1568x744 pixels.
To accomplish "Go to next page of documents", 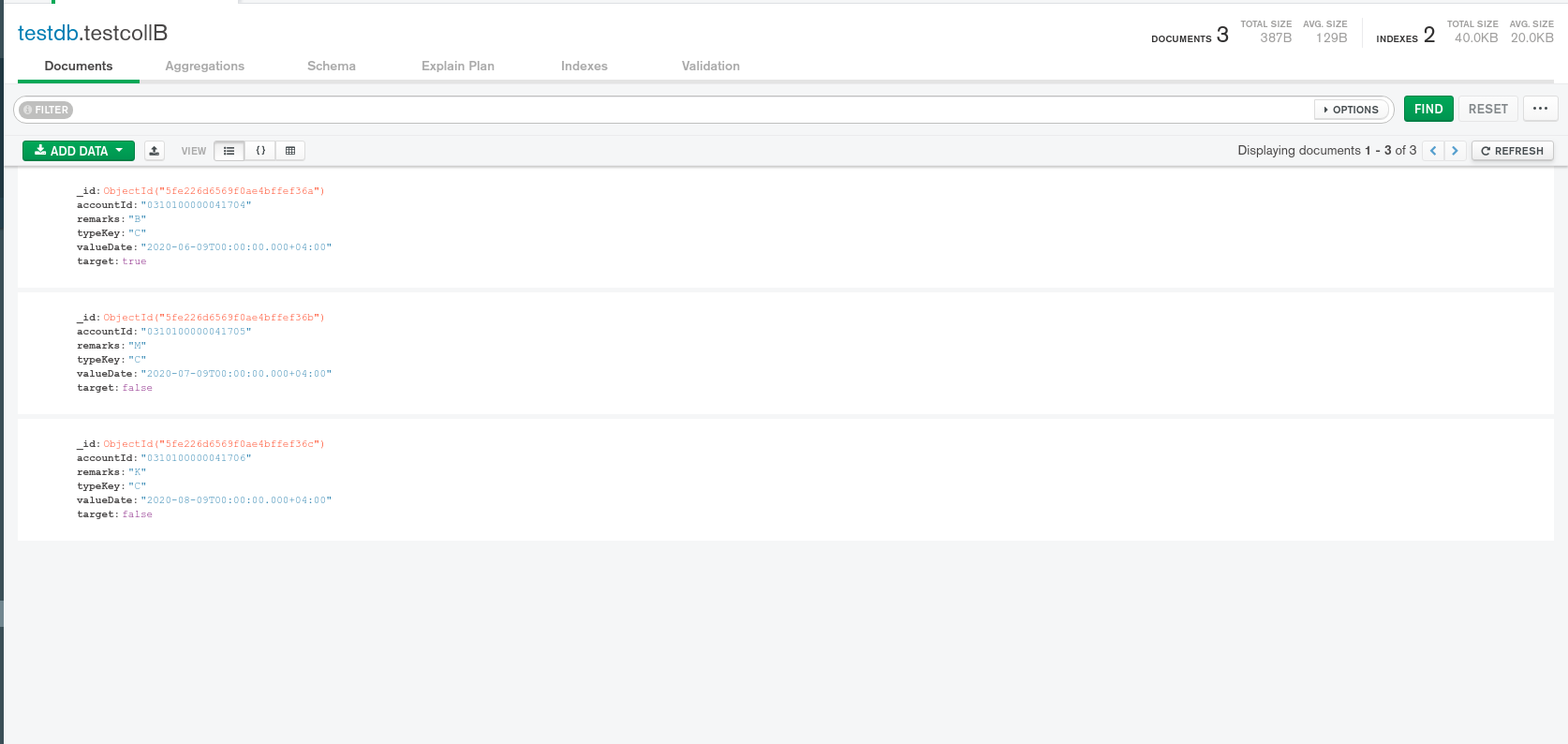I will click(x=1455, y=151).
